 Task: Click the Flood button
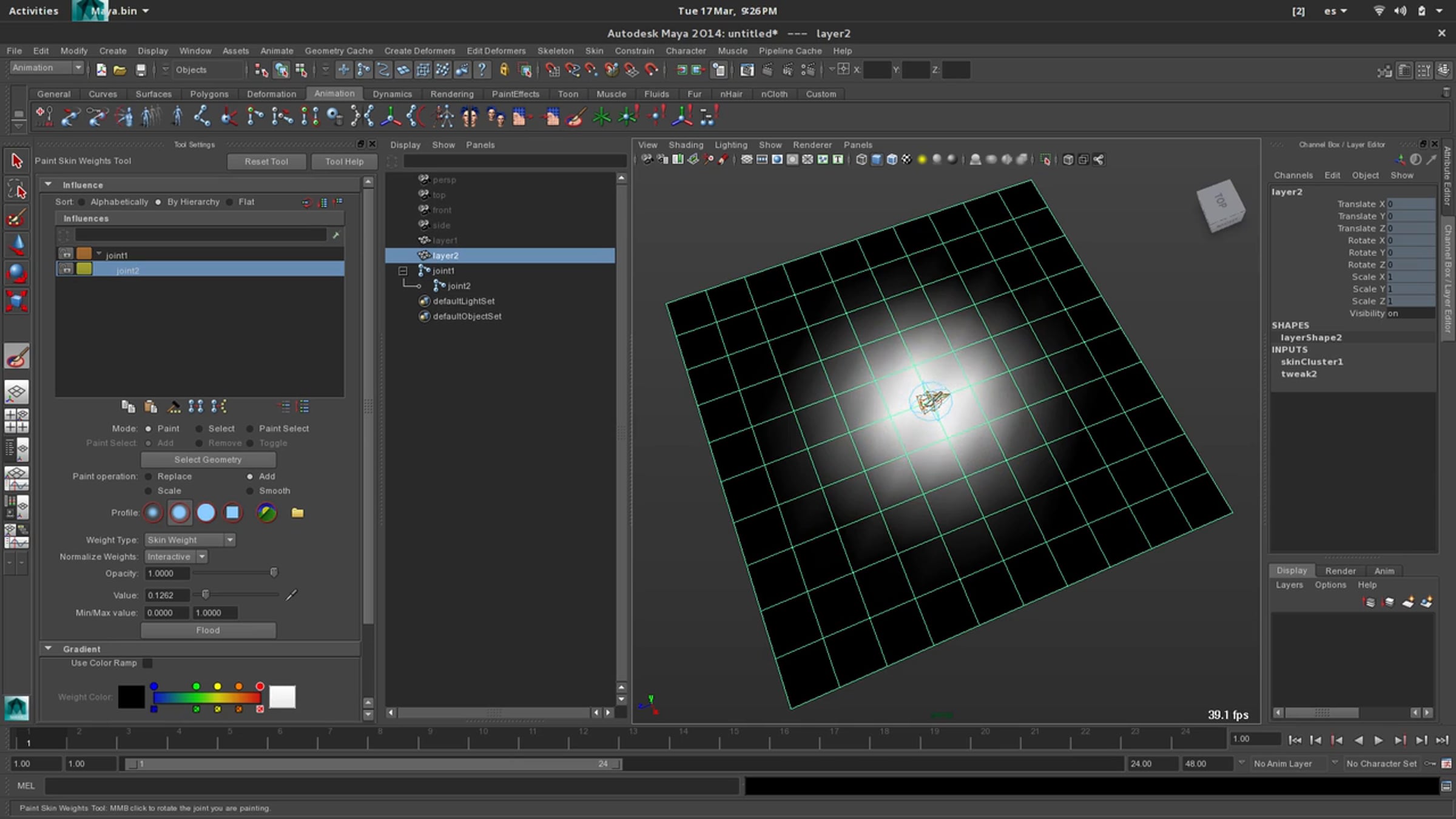208,630
